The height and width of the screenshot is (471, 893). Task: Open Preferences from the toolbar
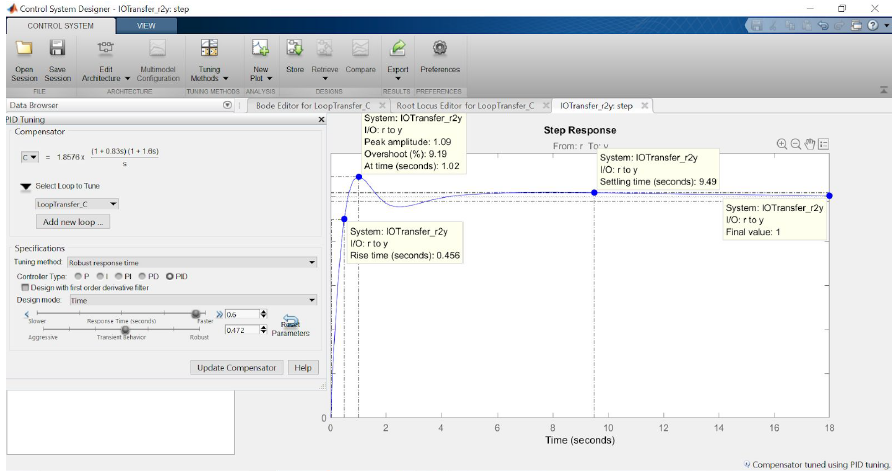point(439,49)
